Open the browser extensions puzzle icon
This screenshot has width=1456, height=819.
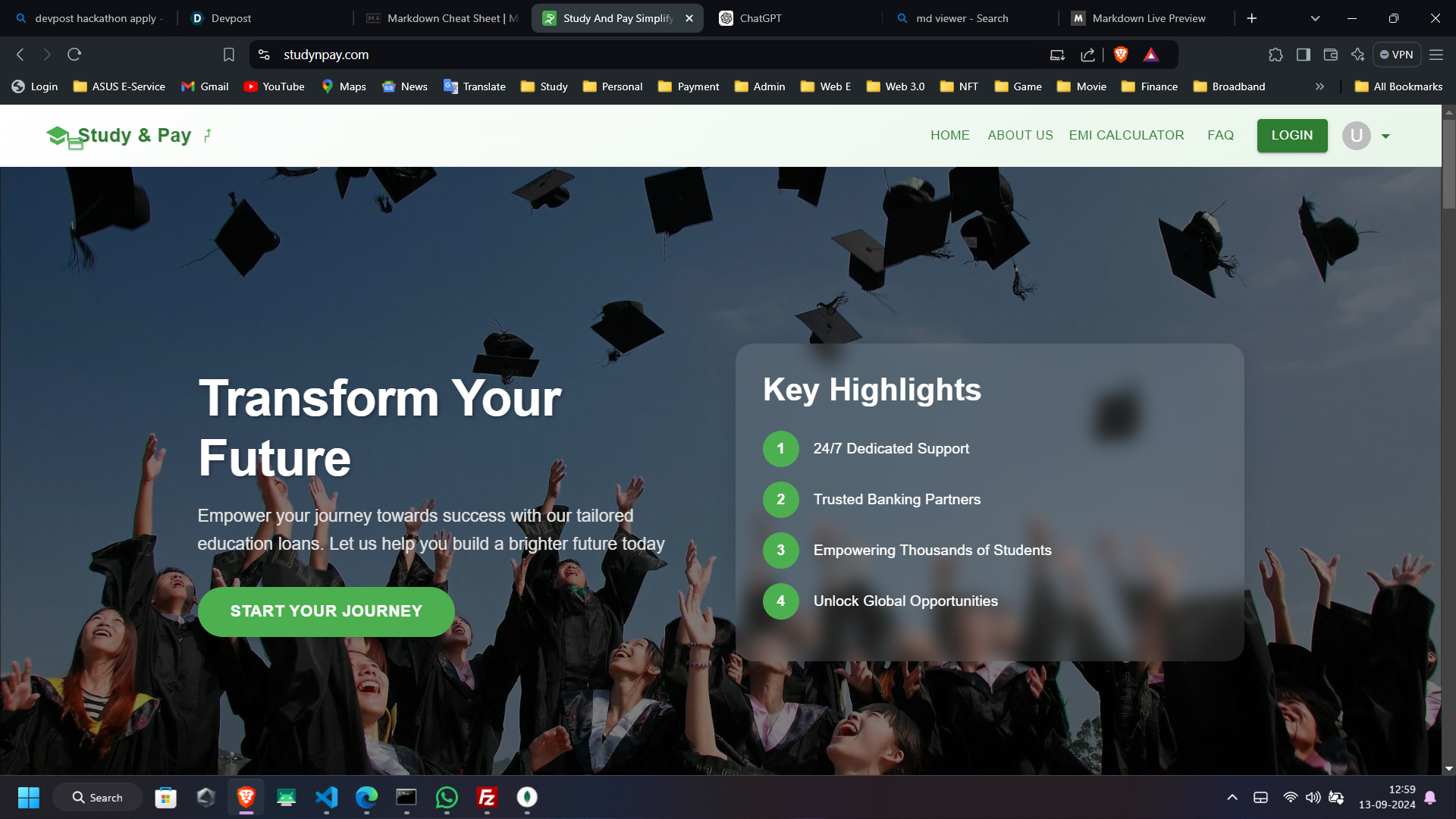tap(1276, 55)
